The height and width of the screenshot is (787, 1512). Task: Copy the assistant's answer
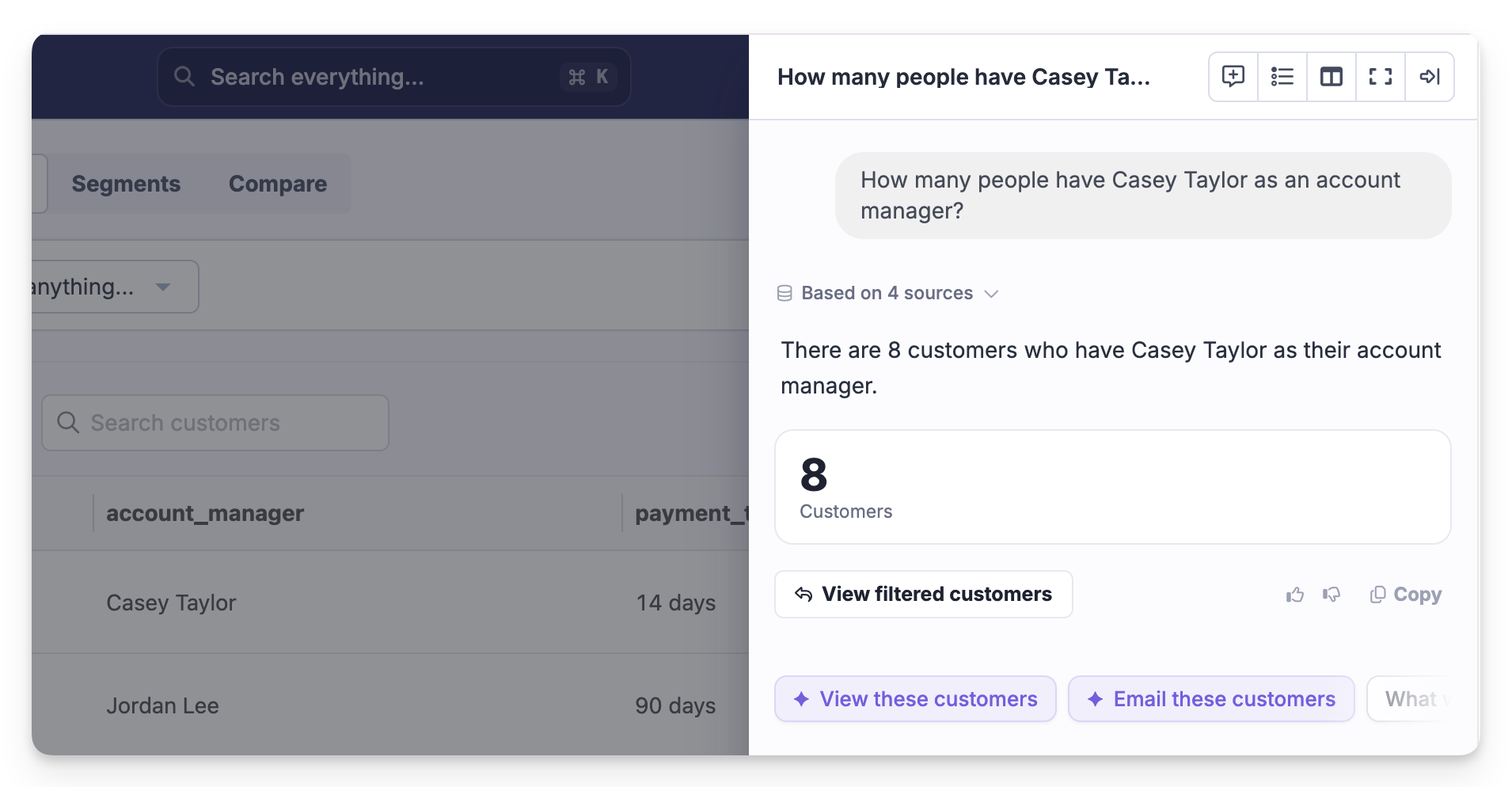click(1406, 595)
